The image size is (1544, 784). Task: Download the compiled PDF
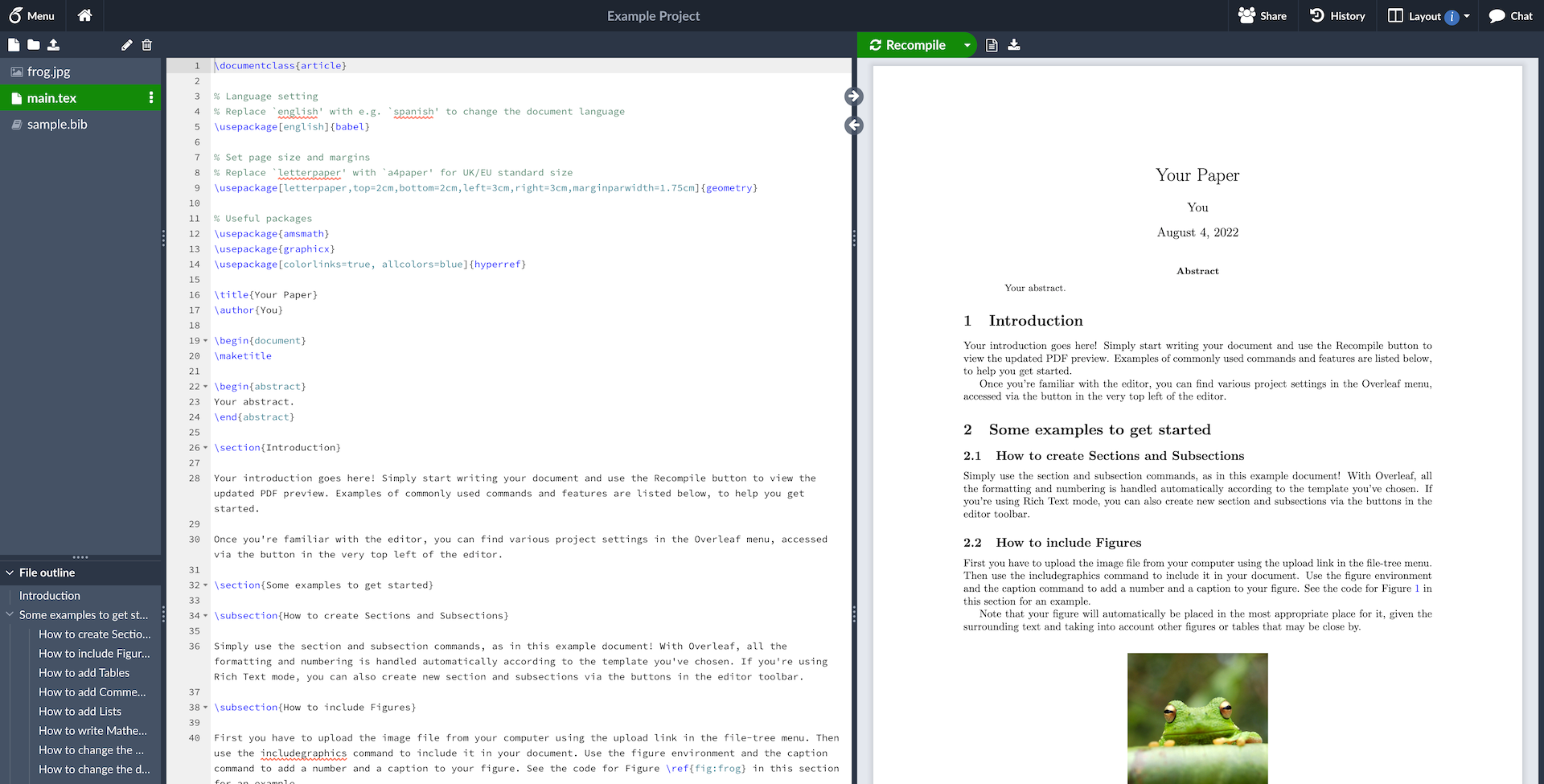point(1014,45)
